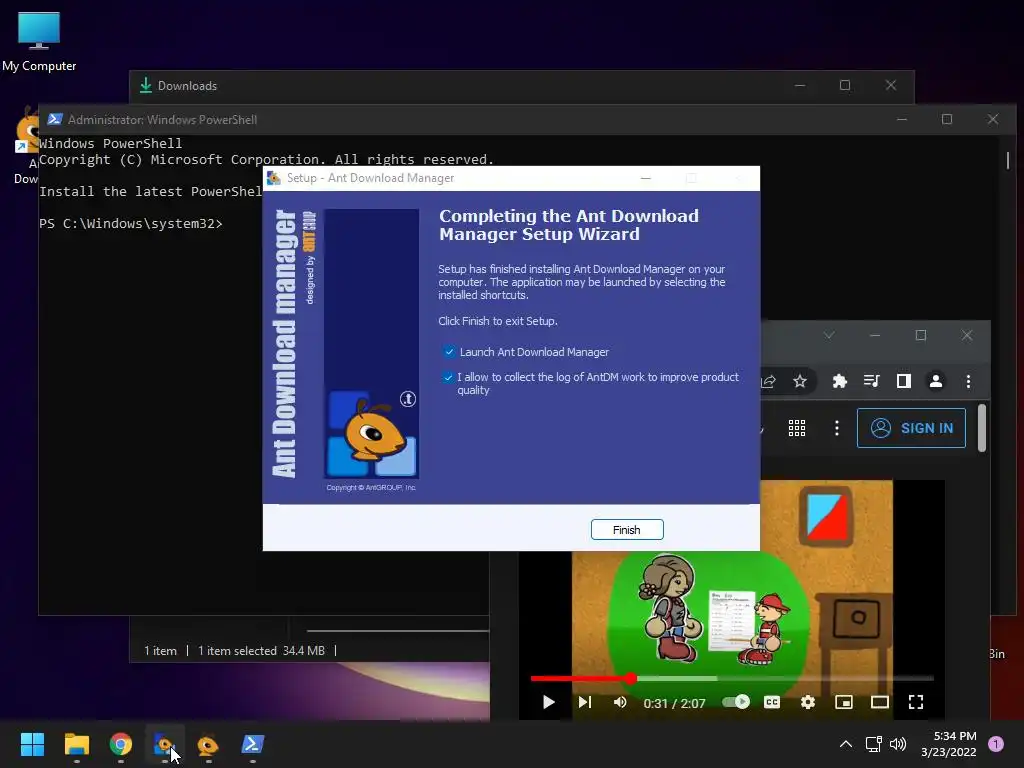Click PowerShell prompt 'PS C:\Windows\system32>'
Screen dimensions: 1024x768
[131, 223]
